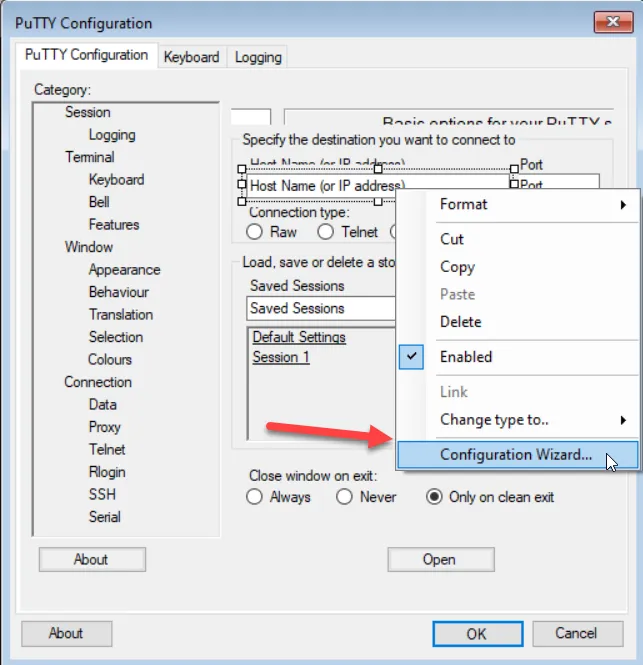Select Behaviour in the category tree

coord(119,292)
